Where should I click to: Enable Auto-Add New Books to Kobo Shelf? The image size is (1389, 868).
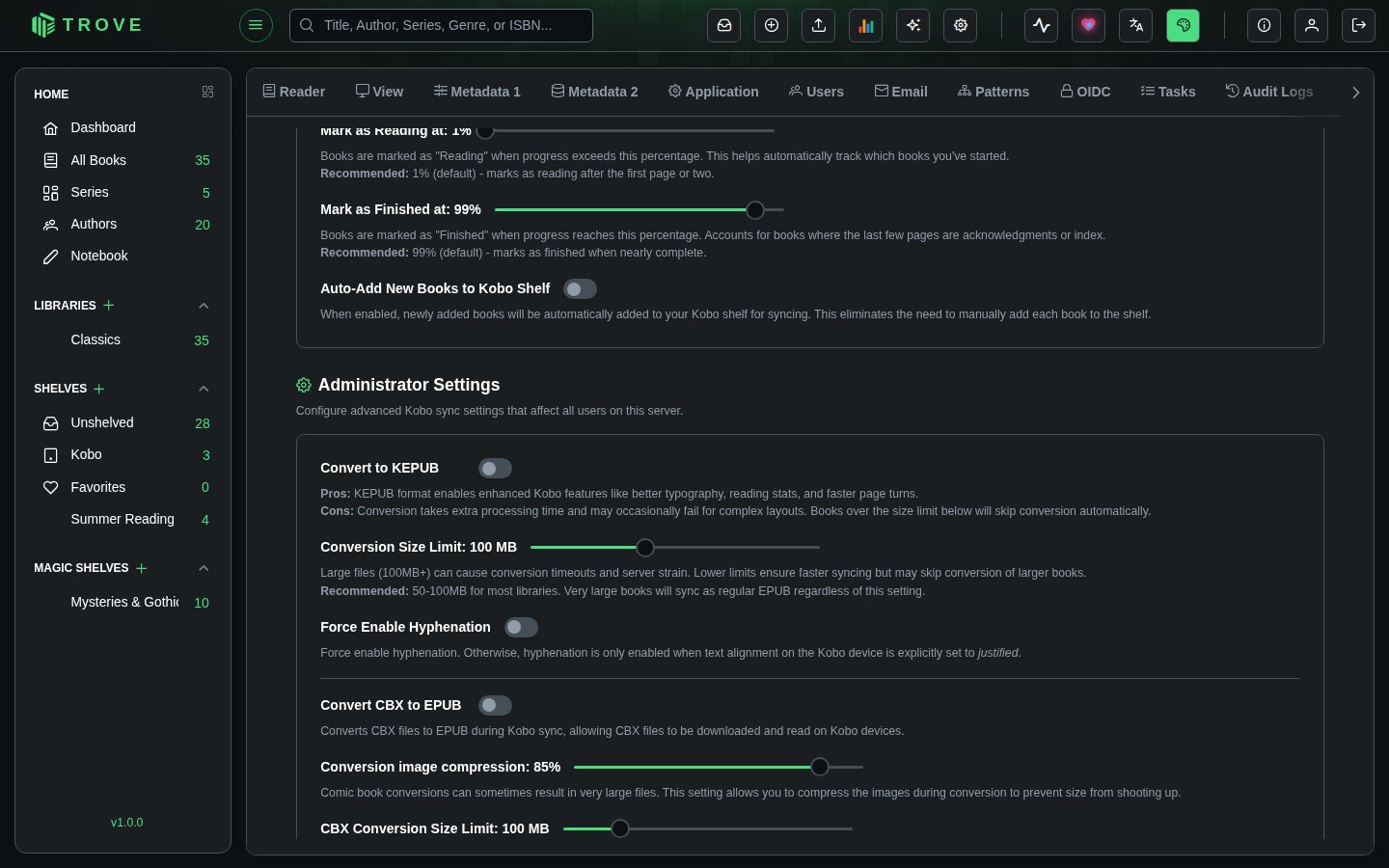pyautogui.click(x=580, y=289)
